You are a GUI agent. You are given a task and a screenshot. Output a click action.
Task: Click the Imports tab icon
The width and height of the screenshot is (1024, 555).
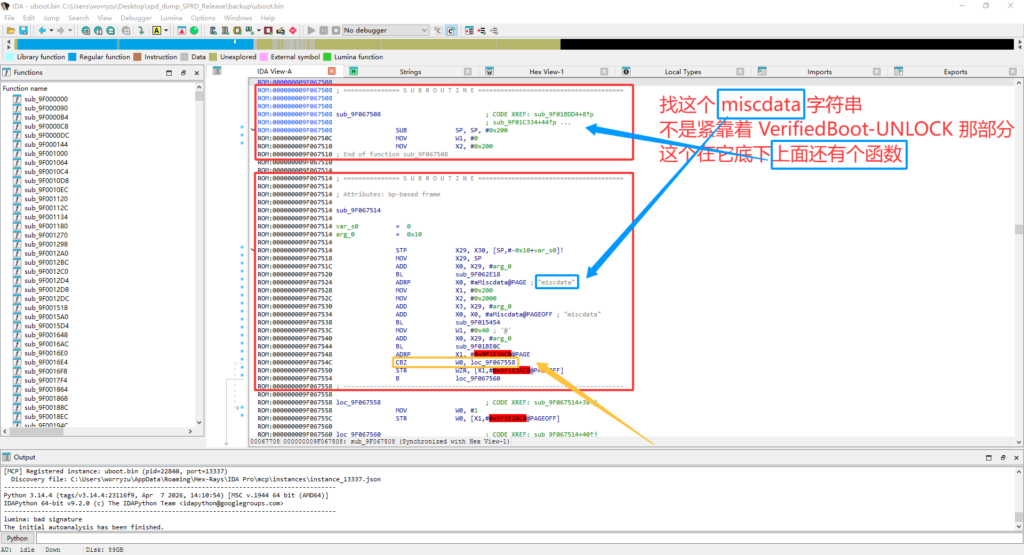pyautogui.click(x=762, y=71)
